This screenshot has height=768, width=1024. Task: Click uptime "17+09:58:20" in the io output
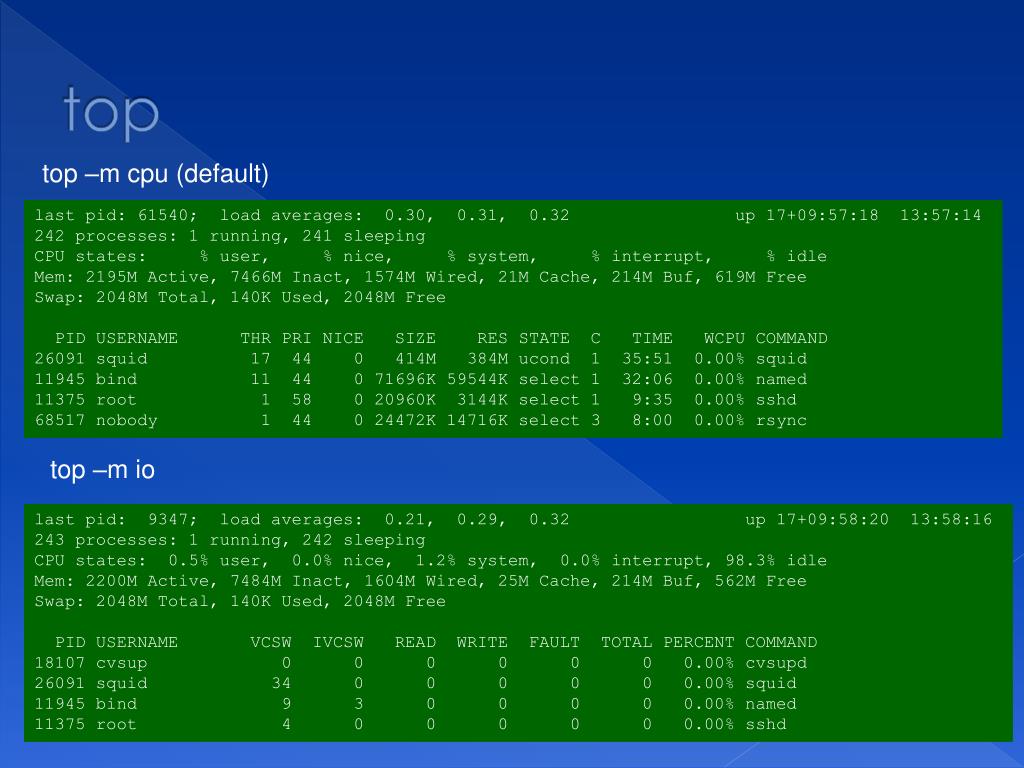click(x=833, y=520)
